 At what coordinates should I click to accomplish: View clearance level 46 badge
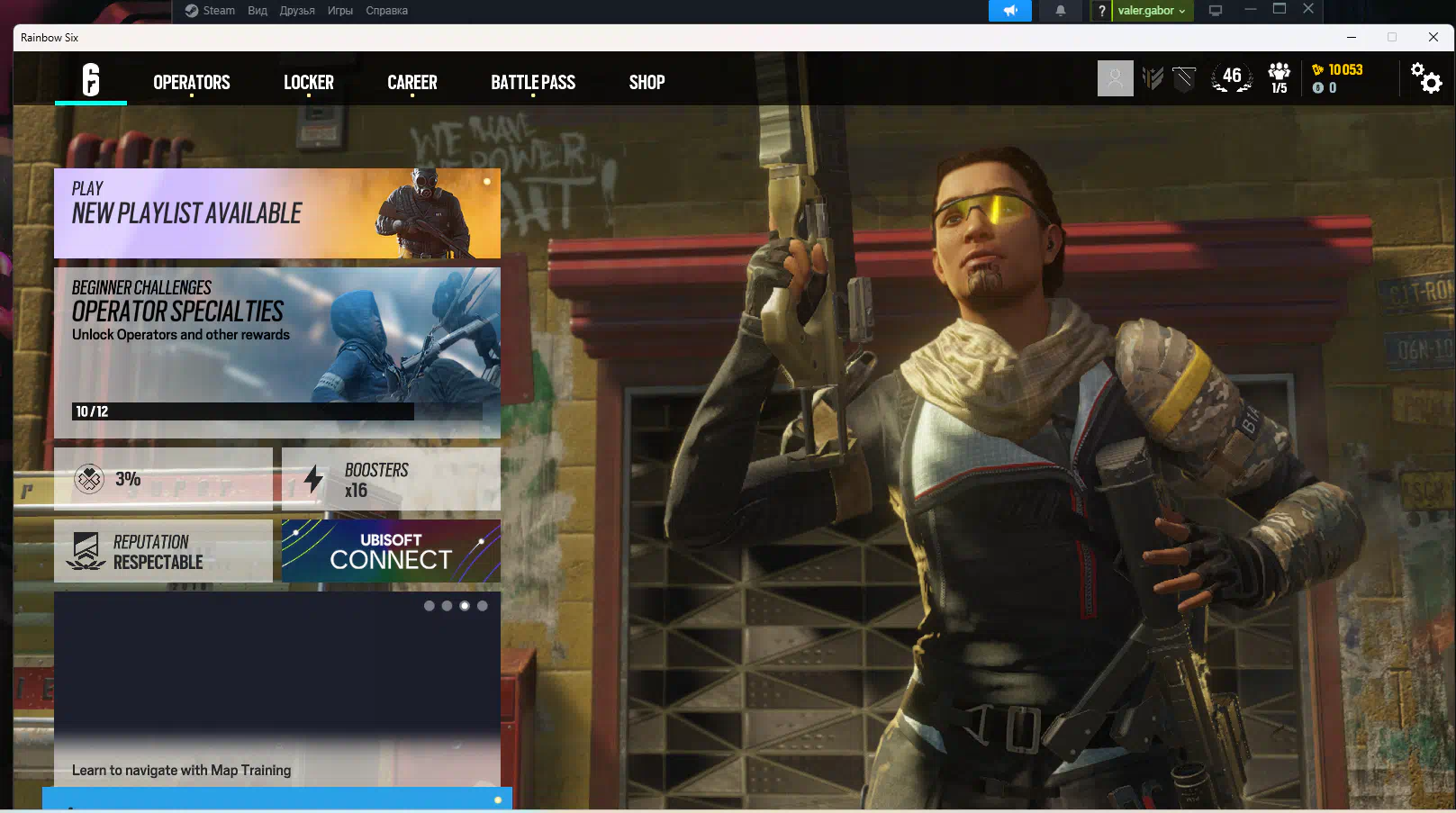[x=1232, y=77]
